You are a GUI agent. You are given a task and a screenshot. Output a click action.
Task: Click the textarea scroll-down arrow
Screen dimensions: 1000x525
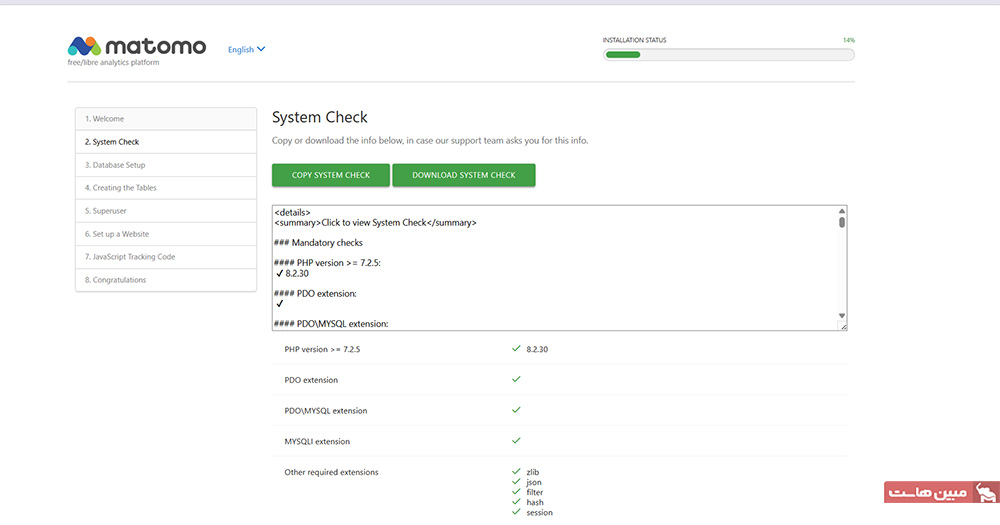pyautogui.click(x=842, y=316)
